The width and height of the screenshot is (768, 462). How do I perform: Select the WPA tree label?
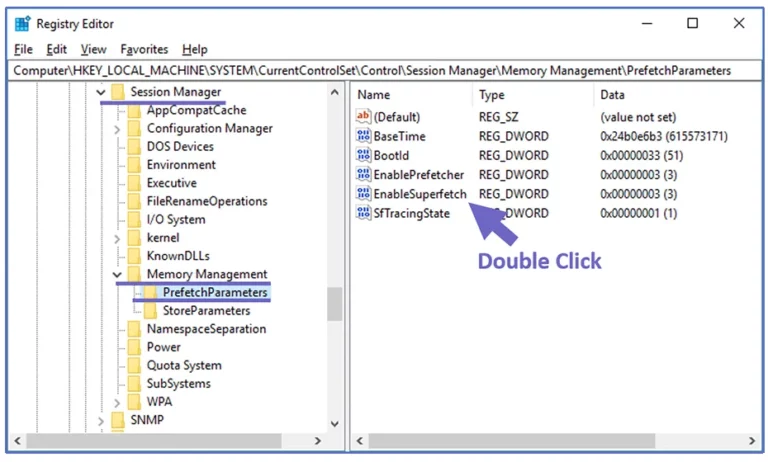(x=159, y=402)
